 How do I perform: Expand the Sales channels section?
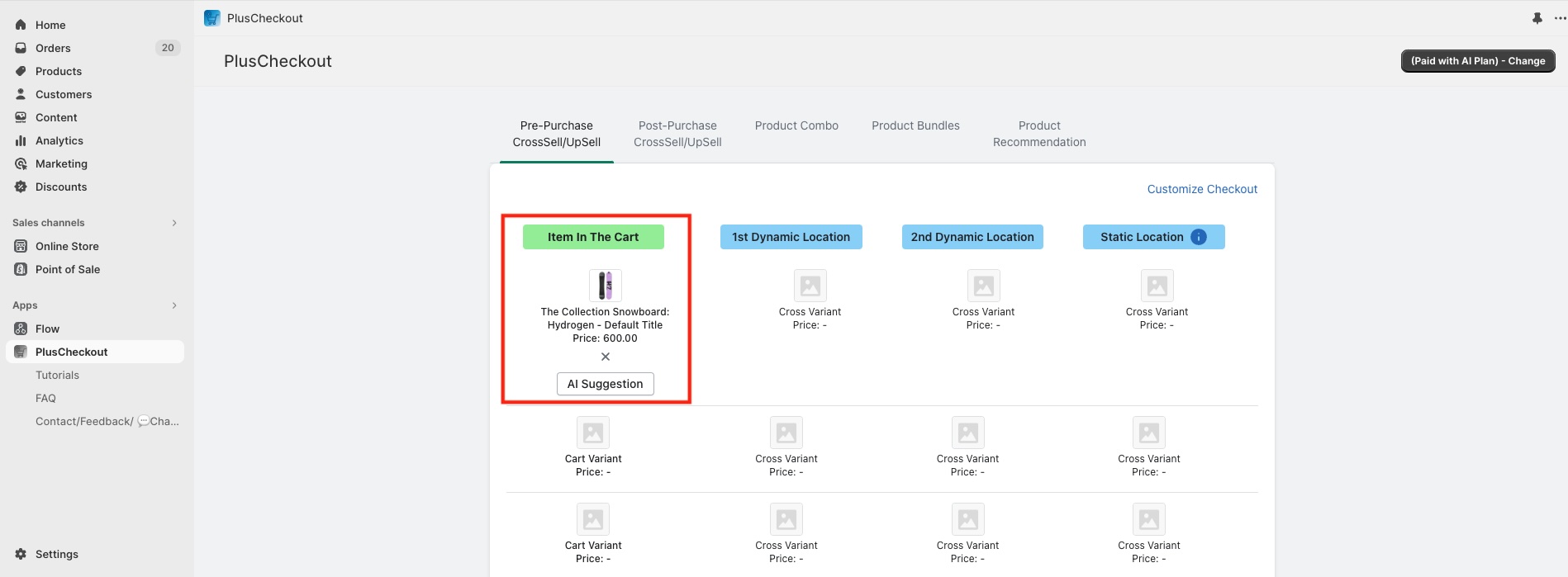174,223
